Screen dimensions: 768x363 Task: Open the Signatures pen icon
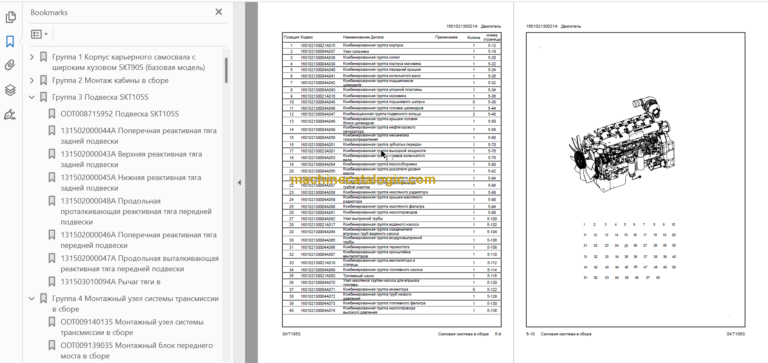click(x=10, y=115)
